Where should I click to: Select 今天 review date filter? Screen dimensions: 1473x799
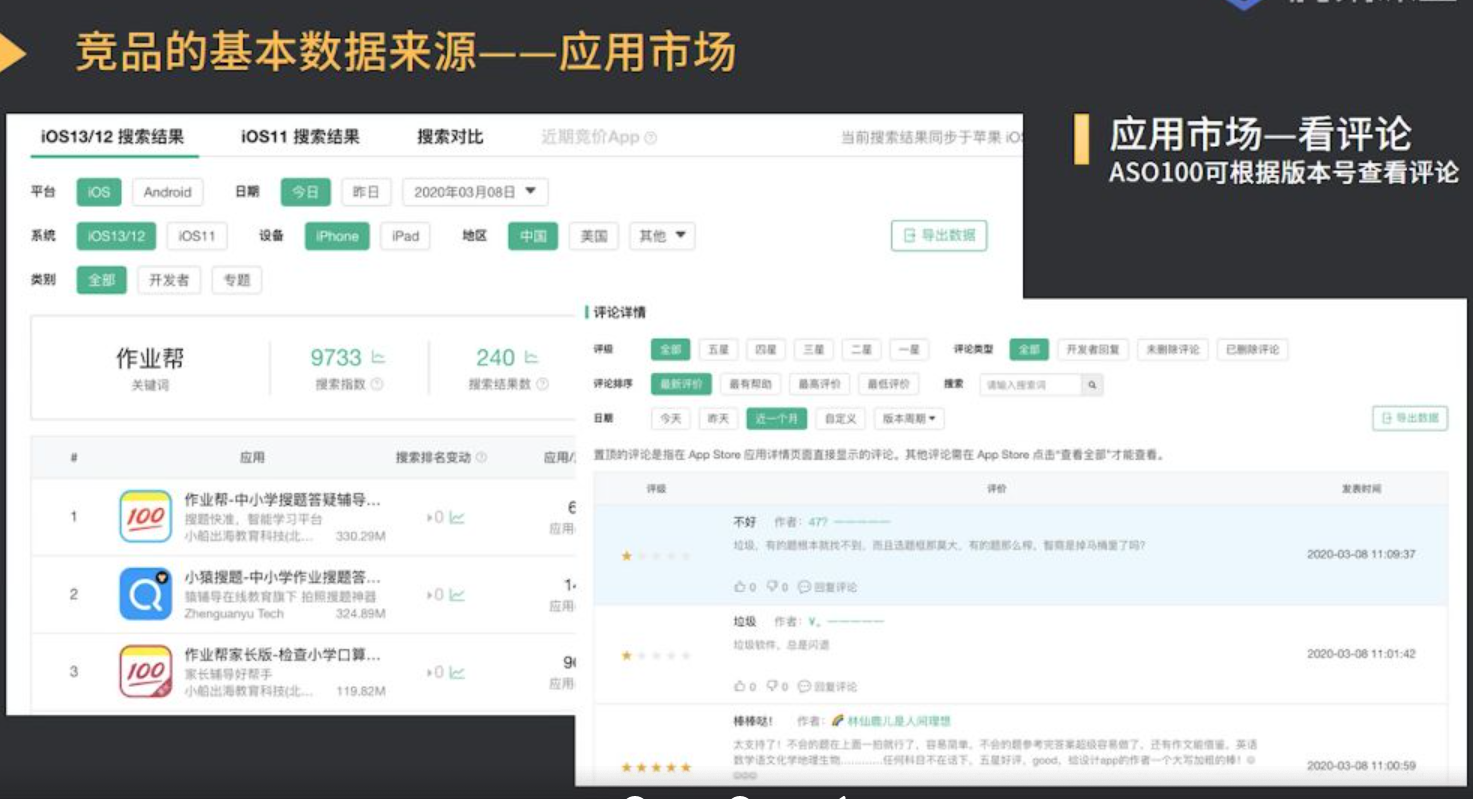click(670, 418)
